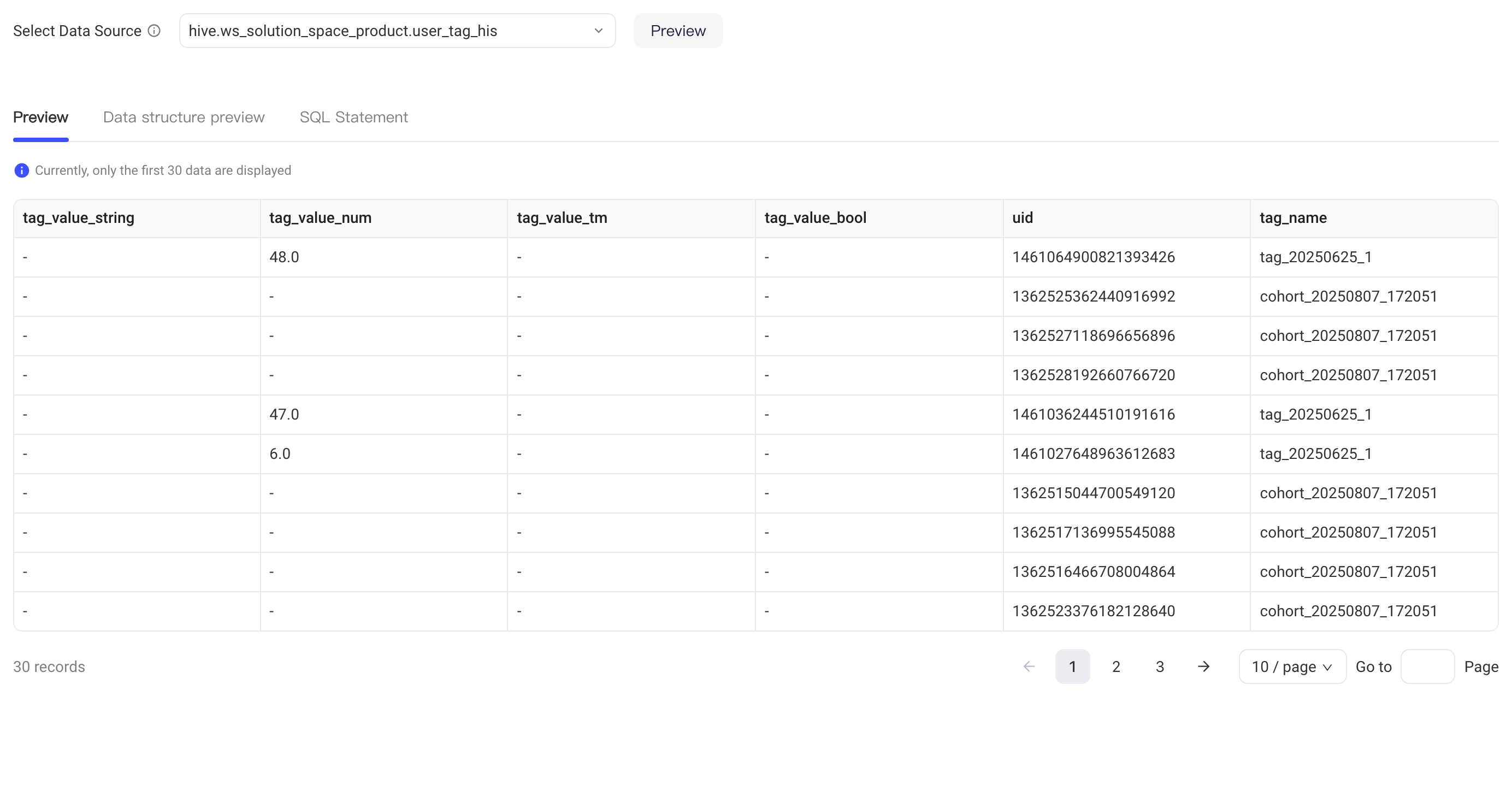Open the SQL Statement tab

(353, 117)
